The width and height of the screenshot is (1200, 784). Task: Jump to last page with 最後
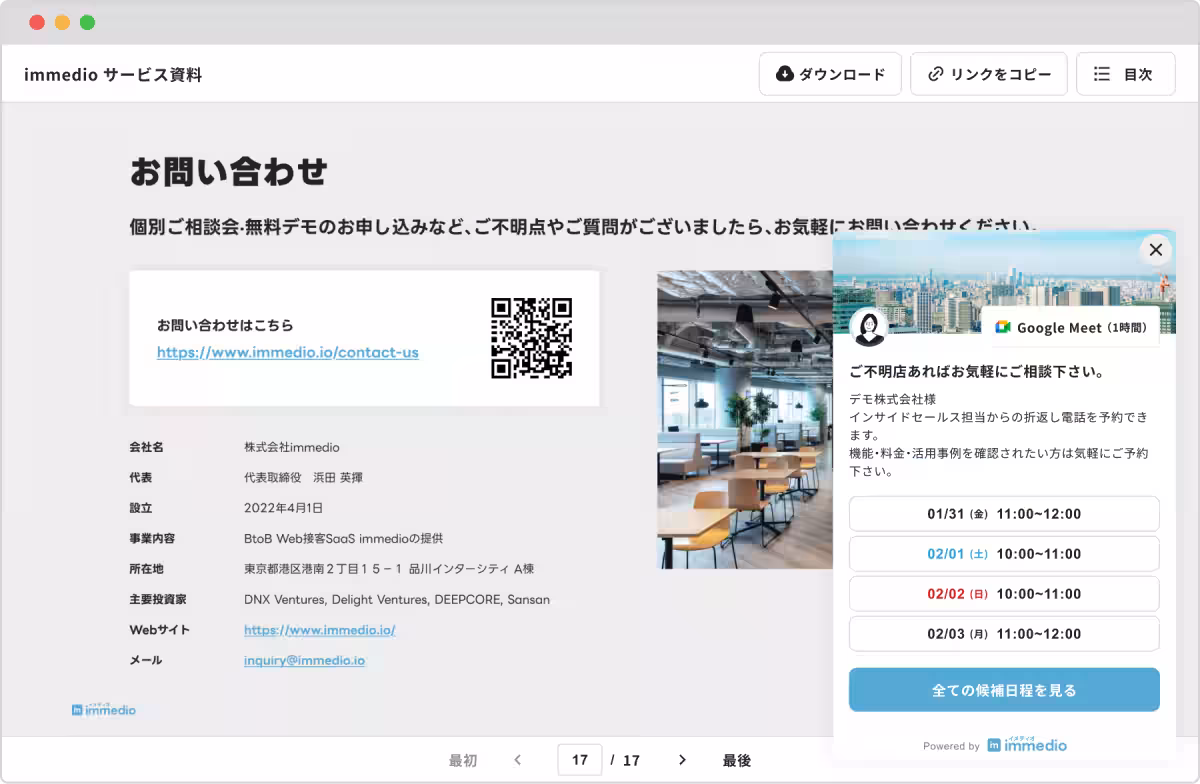(737, 760)
